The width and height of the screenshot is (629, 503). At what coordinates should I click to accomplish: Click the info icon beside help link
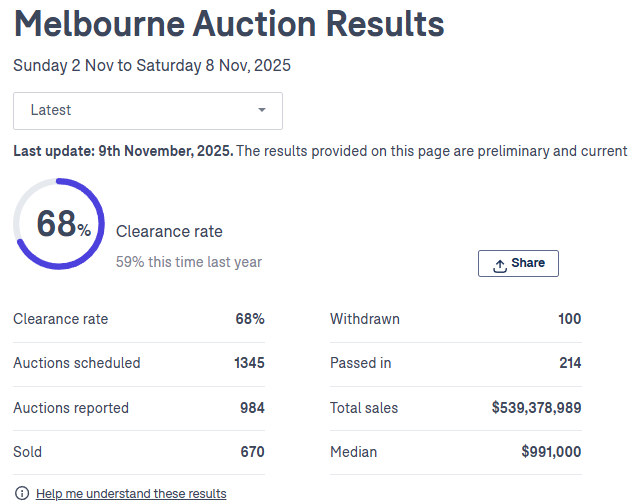click(21, 493)
